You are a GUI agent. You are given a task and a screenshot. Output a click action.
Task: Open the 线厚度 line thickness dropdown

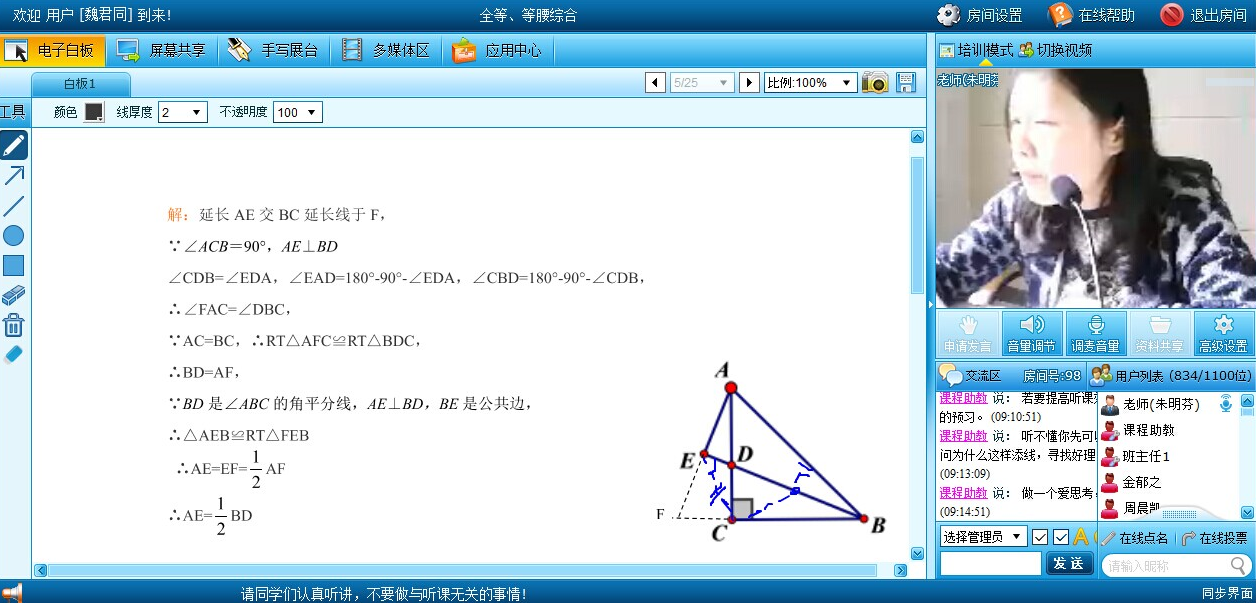tap(182, 113)
